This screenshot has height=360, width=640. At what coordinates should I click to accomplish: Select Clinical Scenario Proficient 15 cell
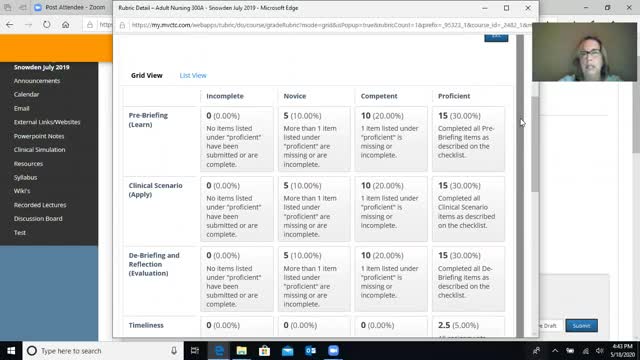point(468,209)
